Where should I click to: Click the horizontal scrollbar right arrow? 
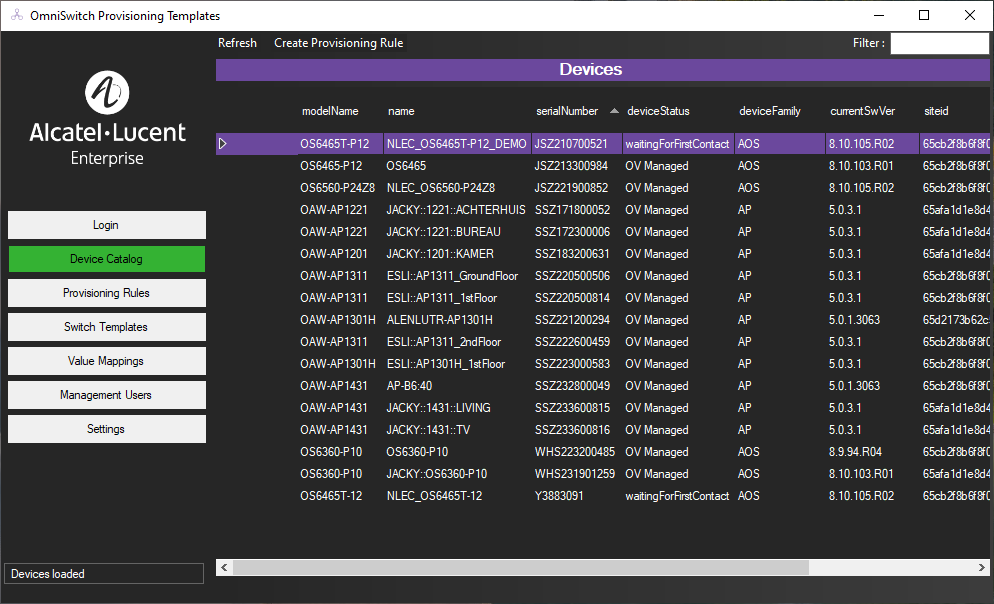click(x=981, y=567)
